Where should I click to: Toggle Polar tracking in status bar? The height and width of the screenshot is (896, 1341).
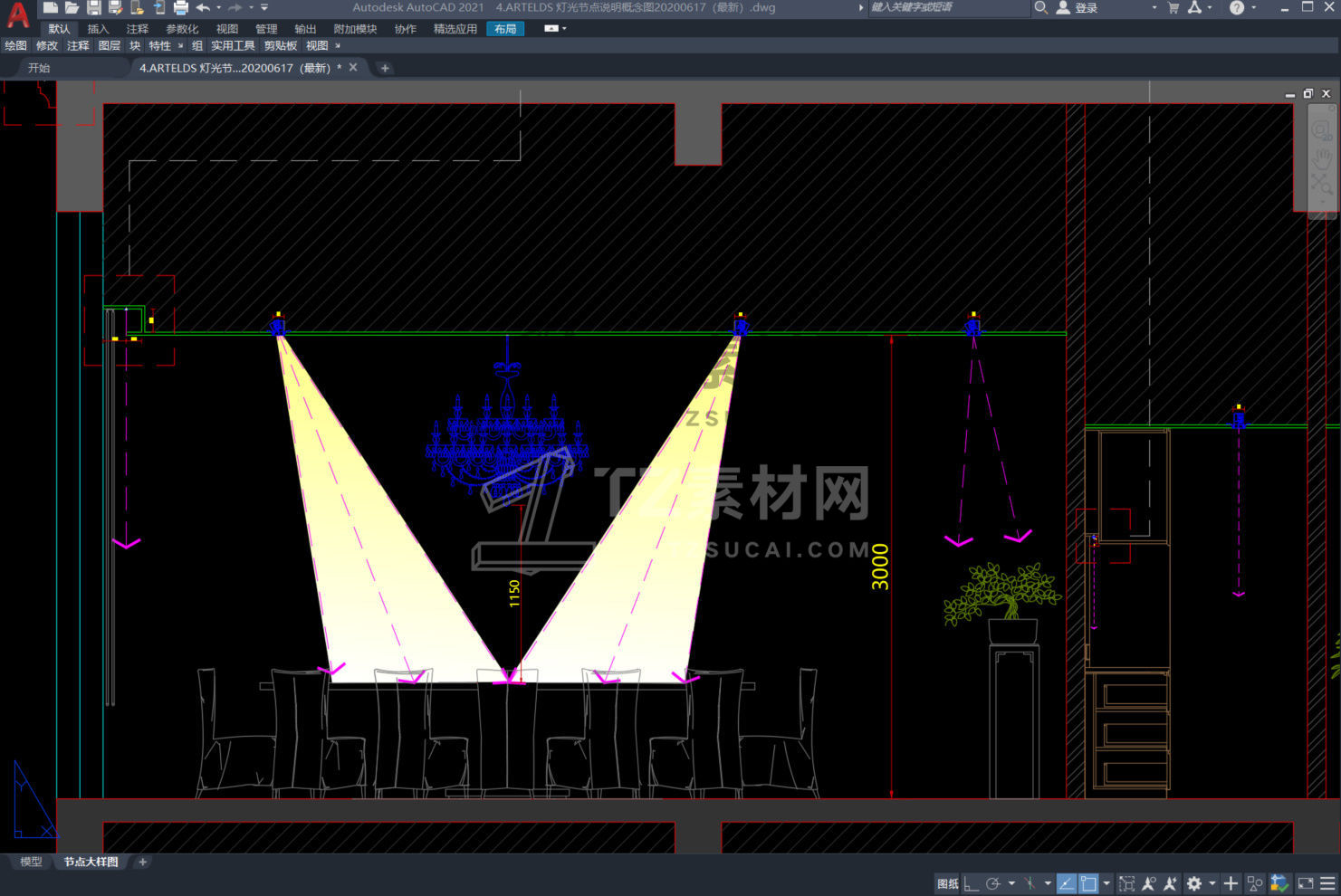tap(993, 883)
